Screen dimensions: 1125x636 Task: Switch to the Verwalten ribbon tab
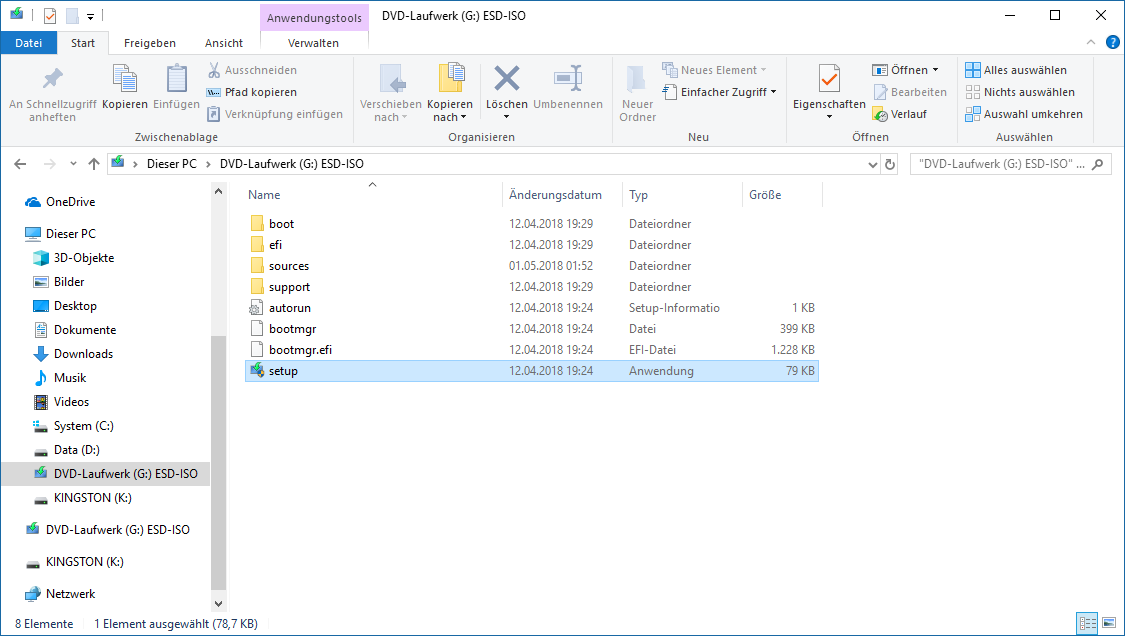pos(314,43)
